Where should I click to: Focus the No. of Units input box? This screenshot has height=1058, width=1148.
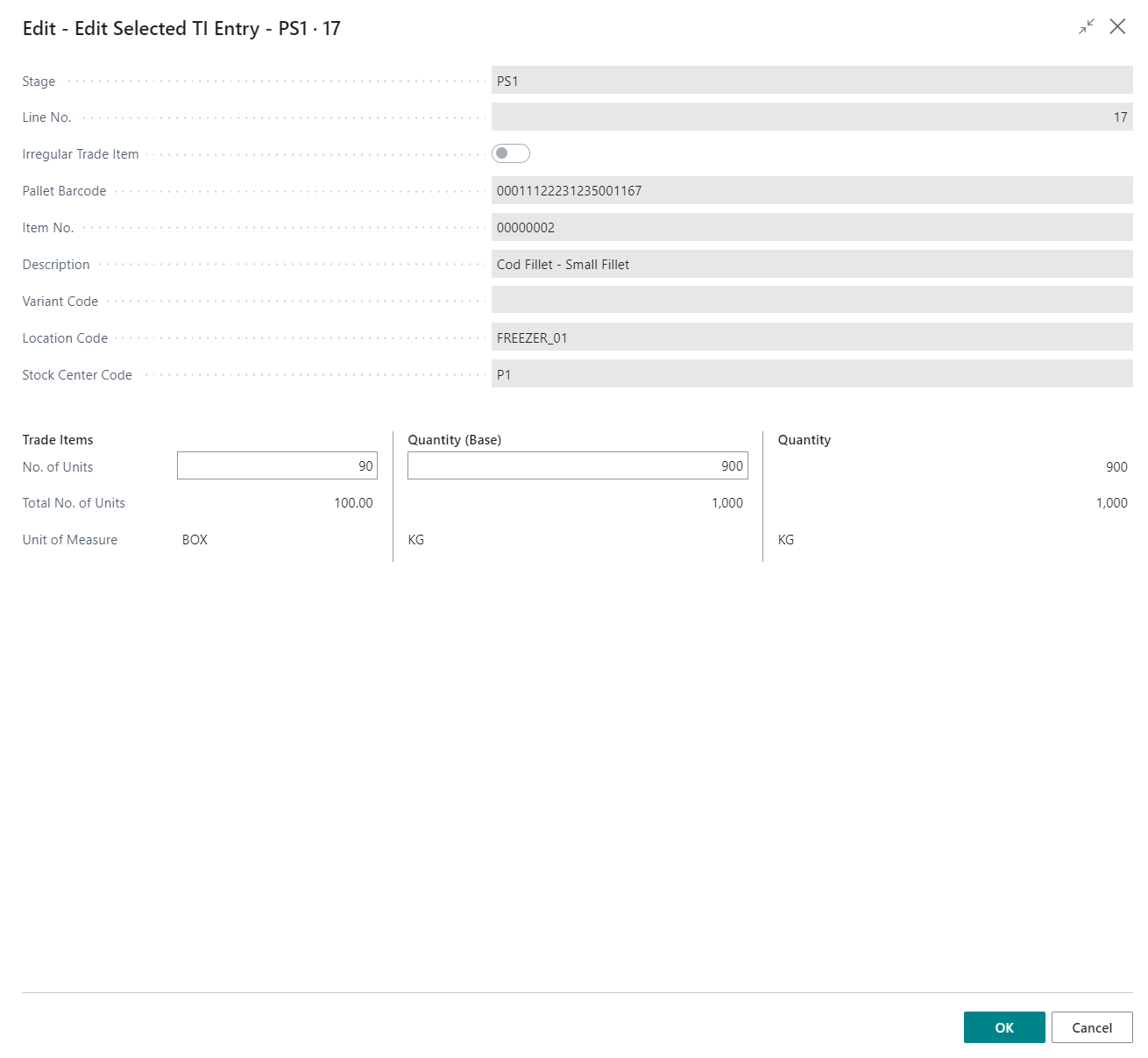pos(277,466)
